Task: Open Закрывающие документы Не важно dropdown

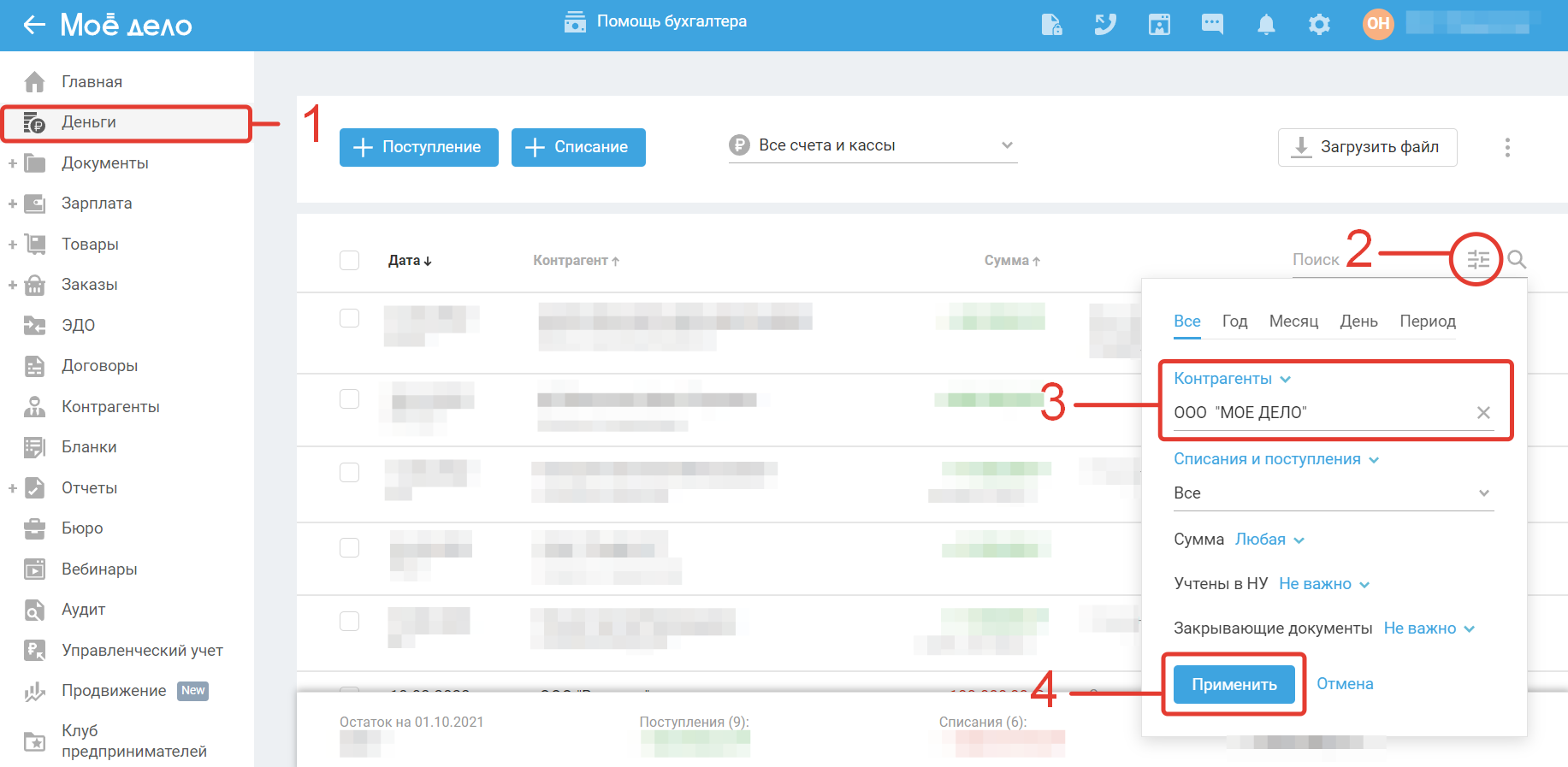Action: pos(1429,628)
